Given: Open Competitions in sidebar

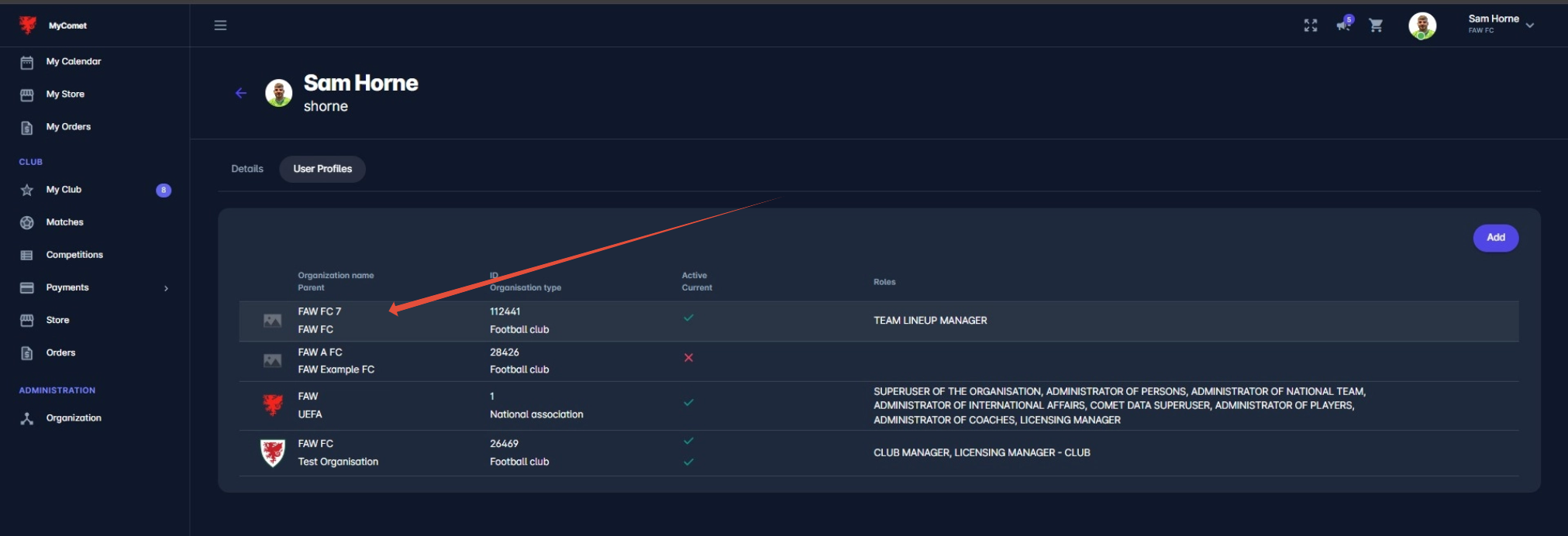Looking at the screenshot, I should [74, 254].
